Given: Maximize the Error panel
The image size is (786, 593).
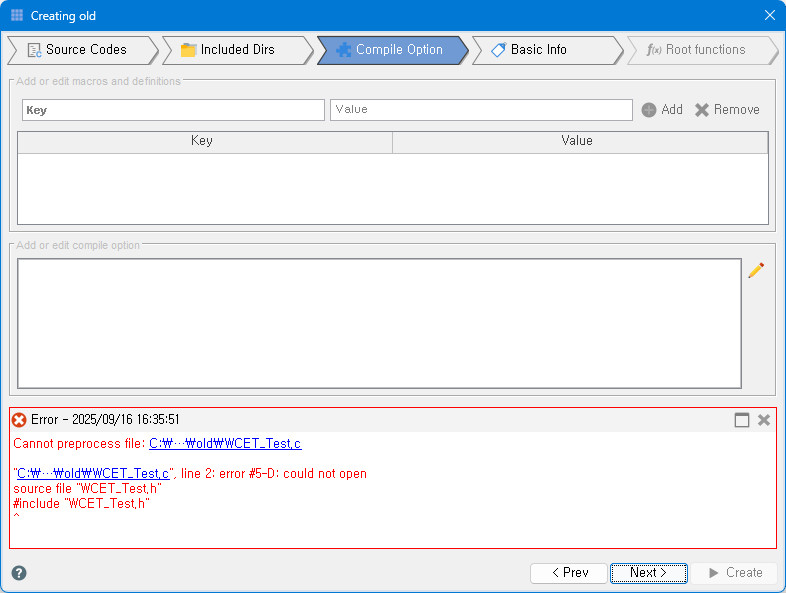Looking at the screenshot, I should pos(742,420).
